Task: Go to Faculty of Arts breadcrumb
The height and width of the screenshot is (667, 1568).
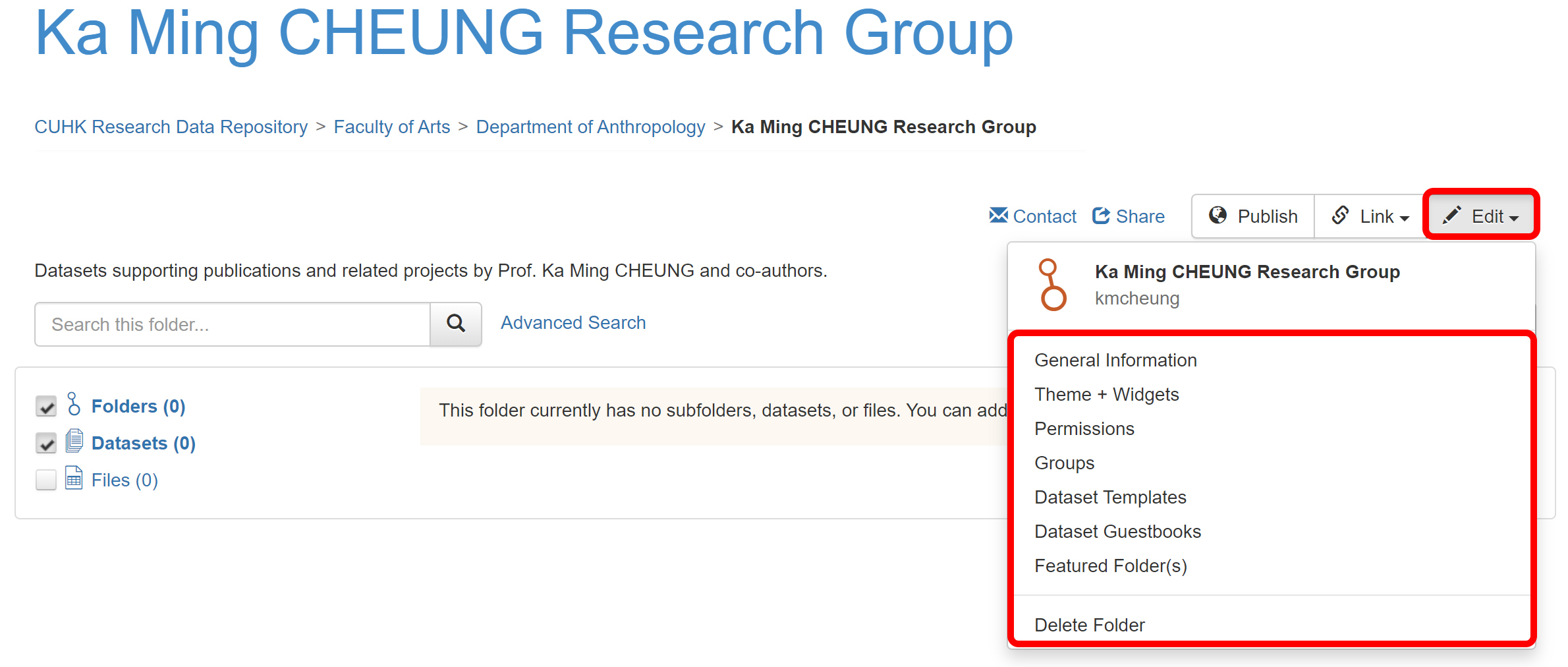Action: (x=392, y=127)
